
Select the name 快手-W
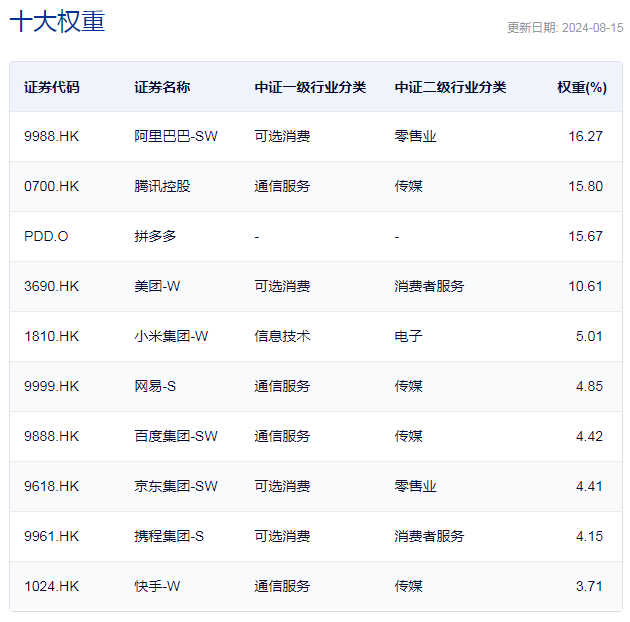(157, 587)
